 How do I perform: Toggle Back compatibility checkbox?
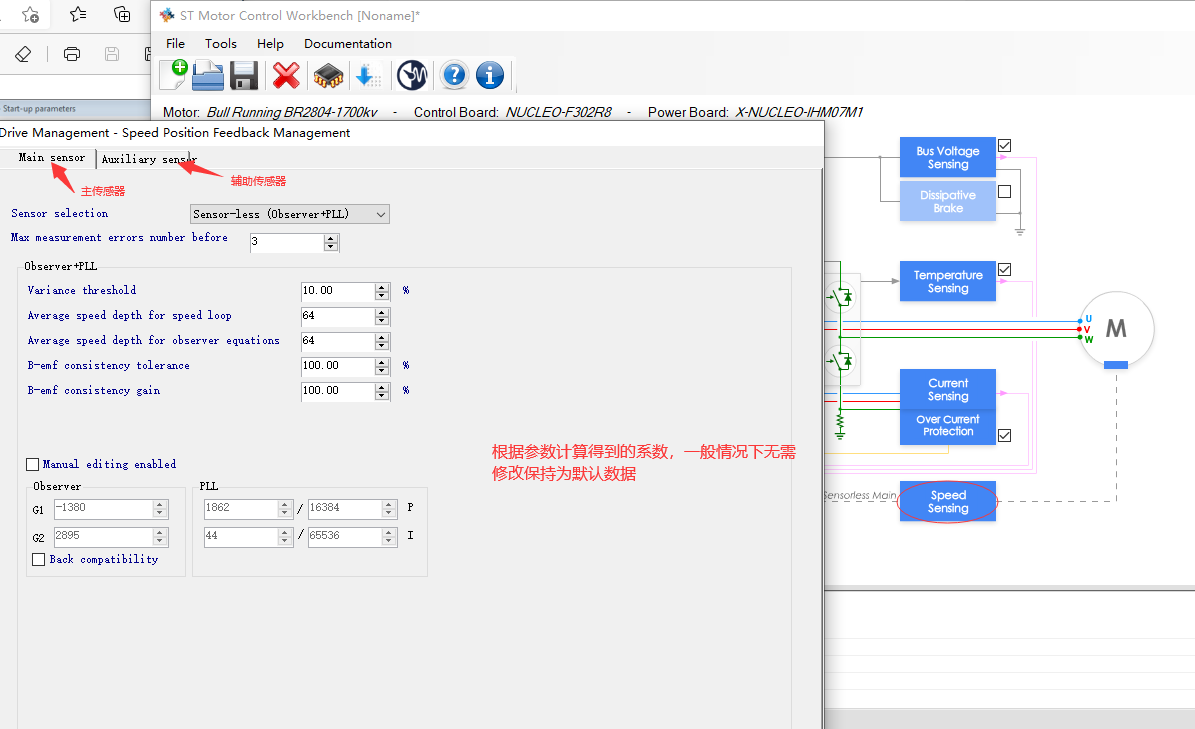tap(38, 559)
